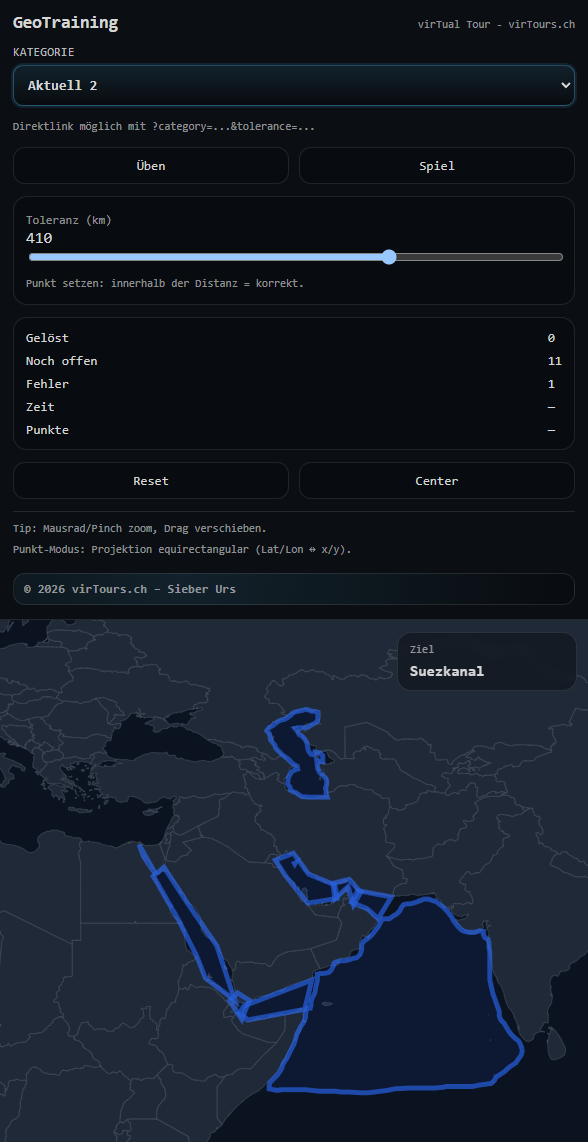The width and height of the screenshot is (588, 1142).
Task: Click the GeoTraining title
Action: [66, 23]
